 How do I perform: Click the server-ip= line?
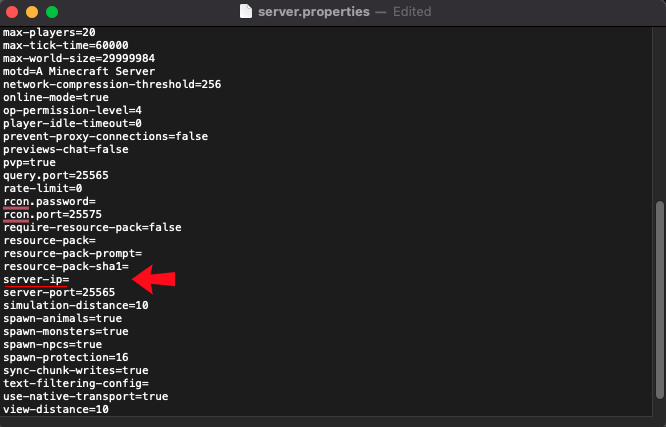tap(36, 279)
